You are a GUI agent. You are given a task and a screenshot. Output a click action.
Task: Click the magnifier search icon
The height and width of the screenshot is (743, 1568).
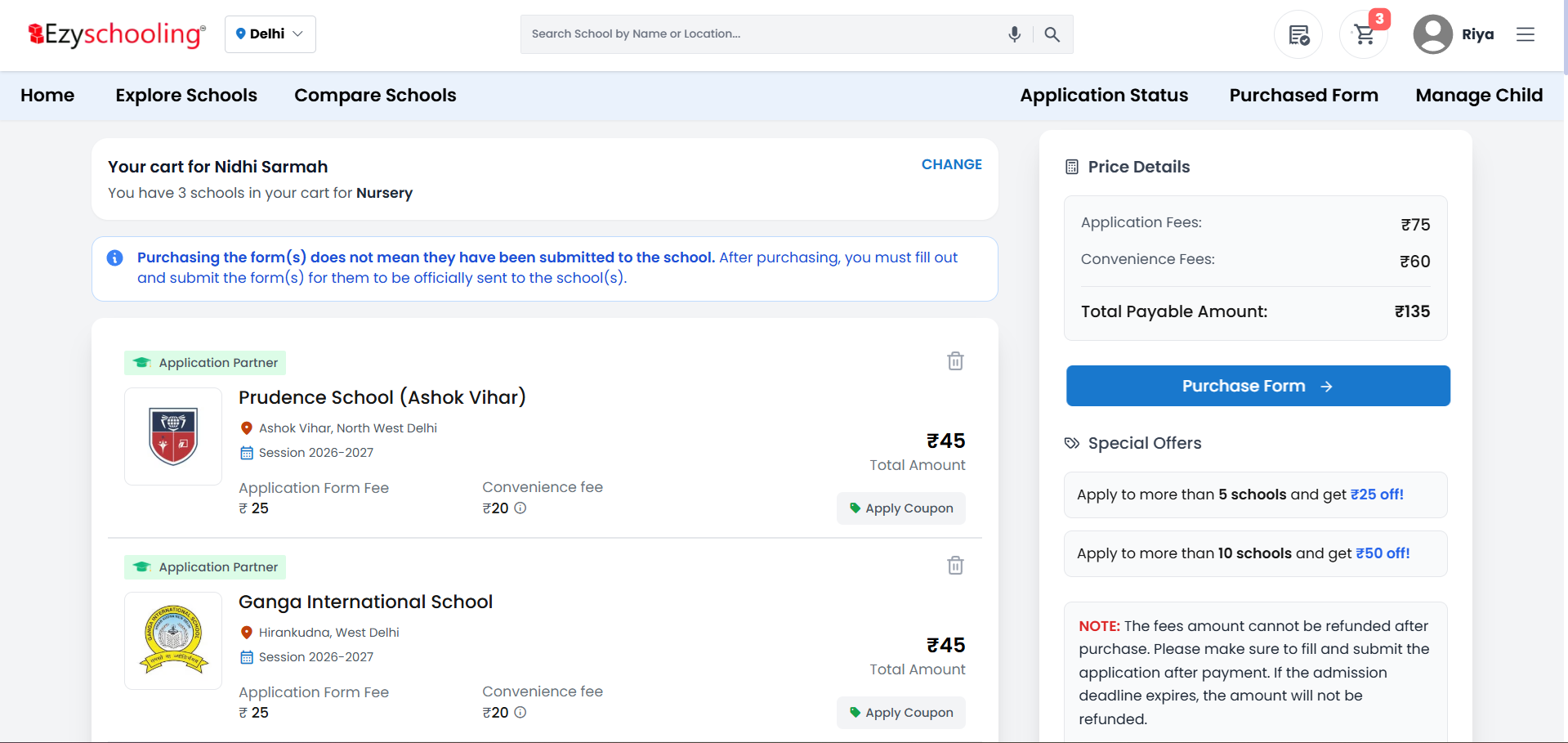point(1052,34)
